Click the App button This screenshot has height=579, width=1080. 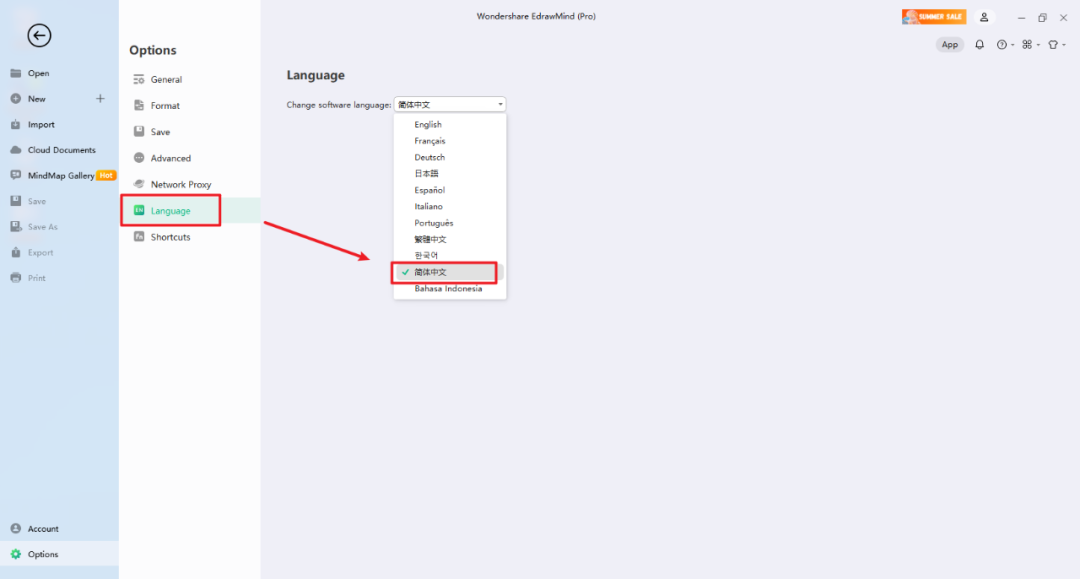pos(950,44)
